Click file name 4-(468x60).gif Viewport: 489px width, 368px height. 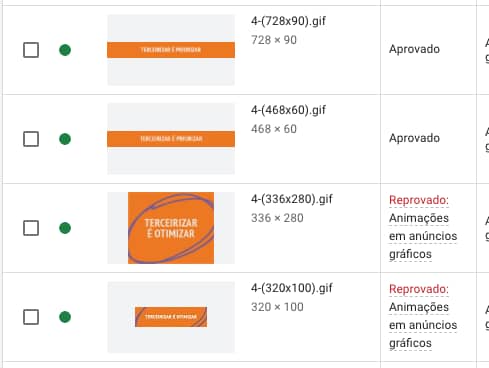tap(288, 110)
